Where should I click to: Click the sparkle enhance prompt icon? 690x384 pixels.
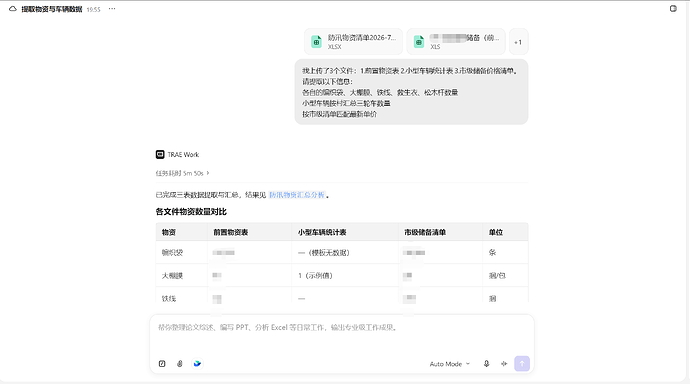504,364
